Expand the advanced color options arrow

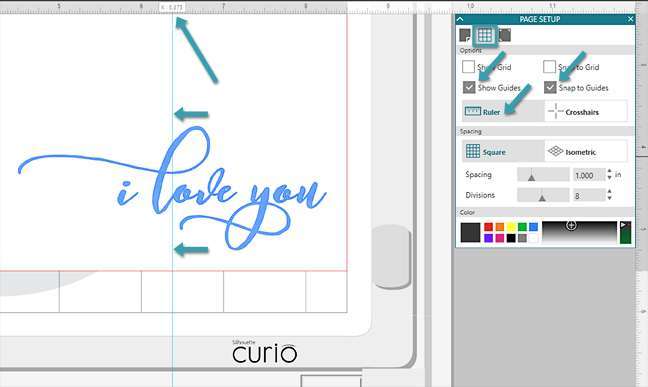pyautogui.click(x=623, y=225)
